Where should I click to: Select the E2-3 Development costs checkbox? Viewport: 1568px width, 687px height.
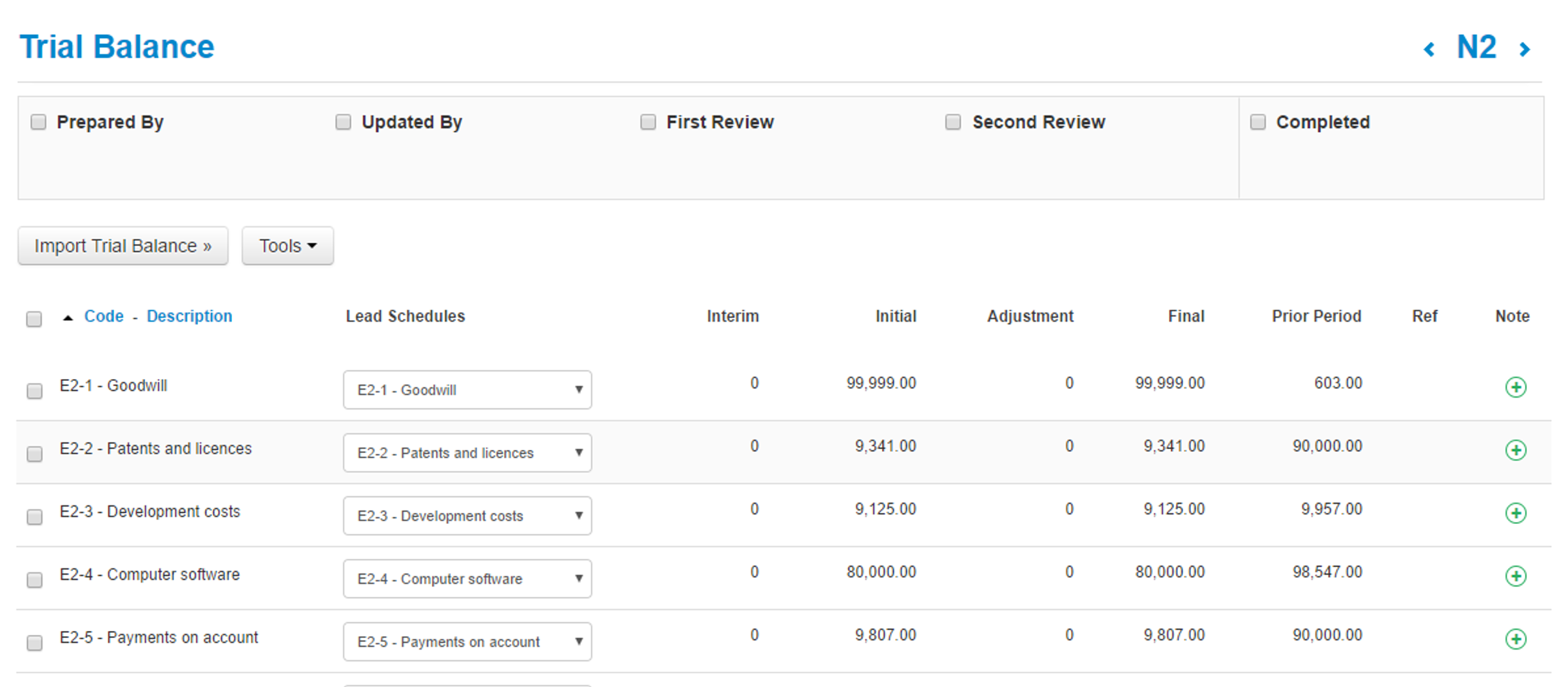[x=35, y=517]
